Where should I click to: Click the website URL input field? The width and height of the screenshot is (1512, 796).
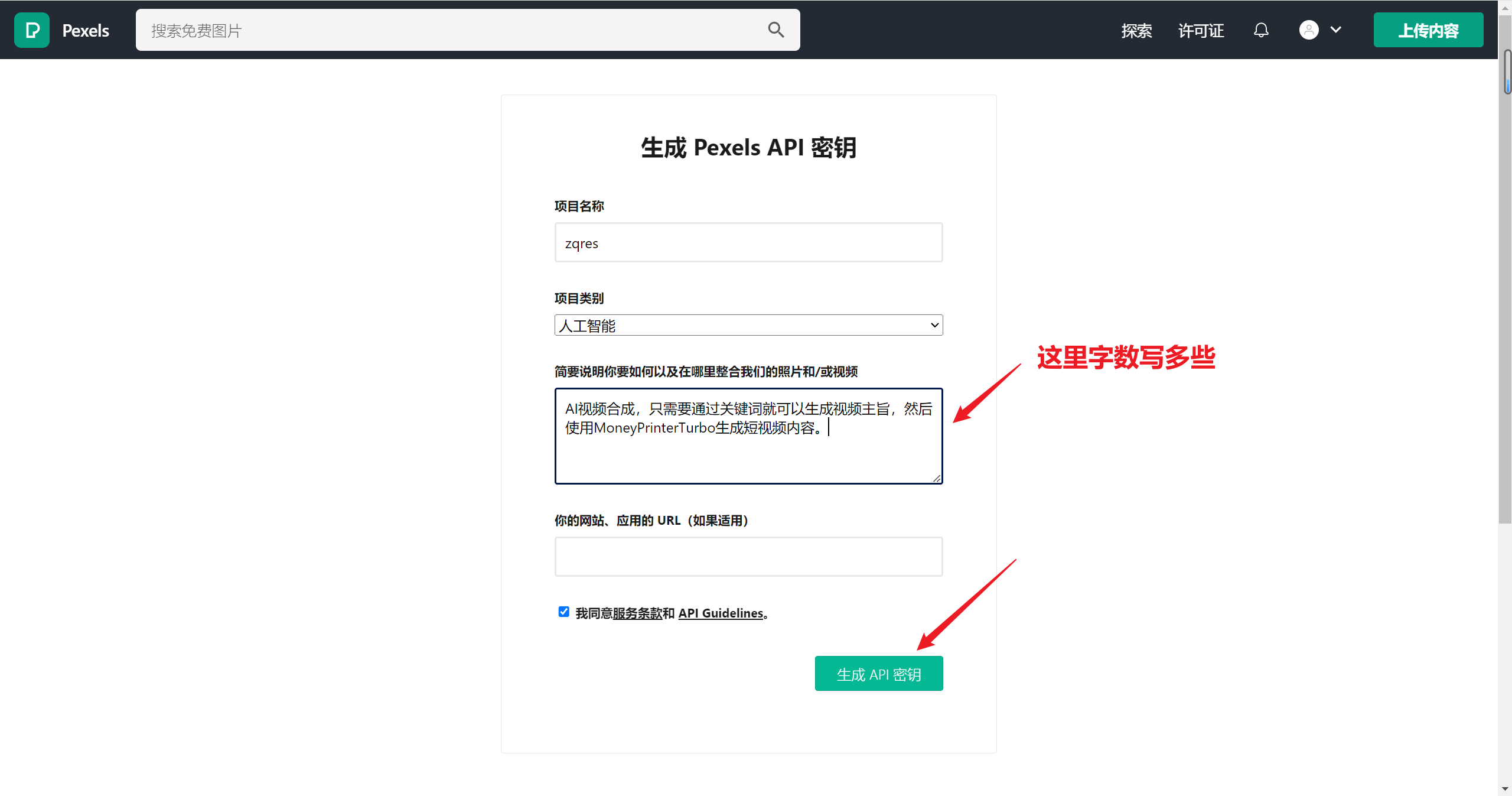coord(748,557)
